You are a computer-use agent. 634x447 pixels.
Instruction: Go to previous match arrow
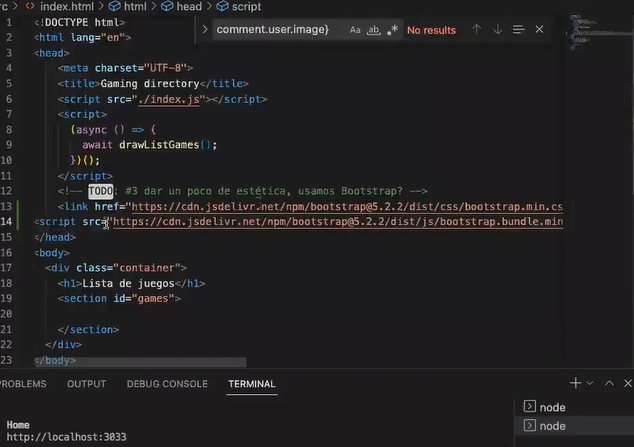click(477, 30)
